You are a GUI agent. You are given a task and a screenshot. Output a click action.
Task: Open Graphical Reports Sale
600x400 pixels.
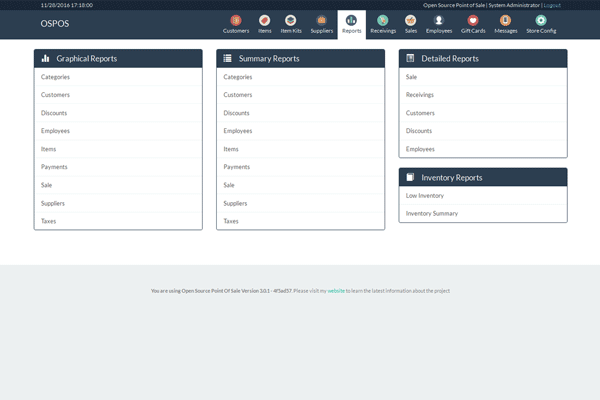click(118, 185)
